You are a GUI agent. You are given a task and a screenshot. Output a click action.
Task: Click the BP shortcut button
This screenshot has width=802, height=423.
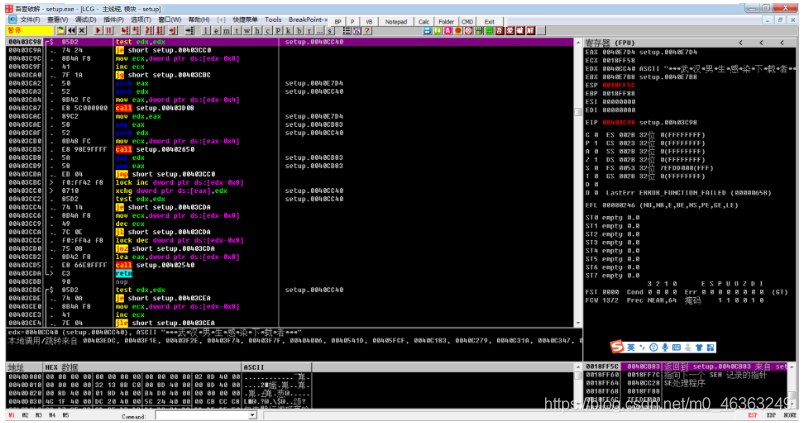pyautogui.click(x=338, y=21)
